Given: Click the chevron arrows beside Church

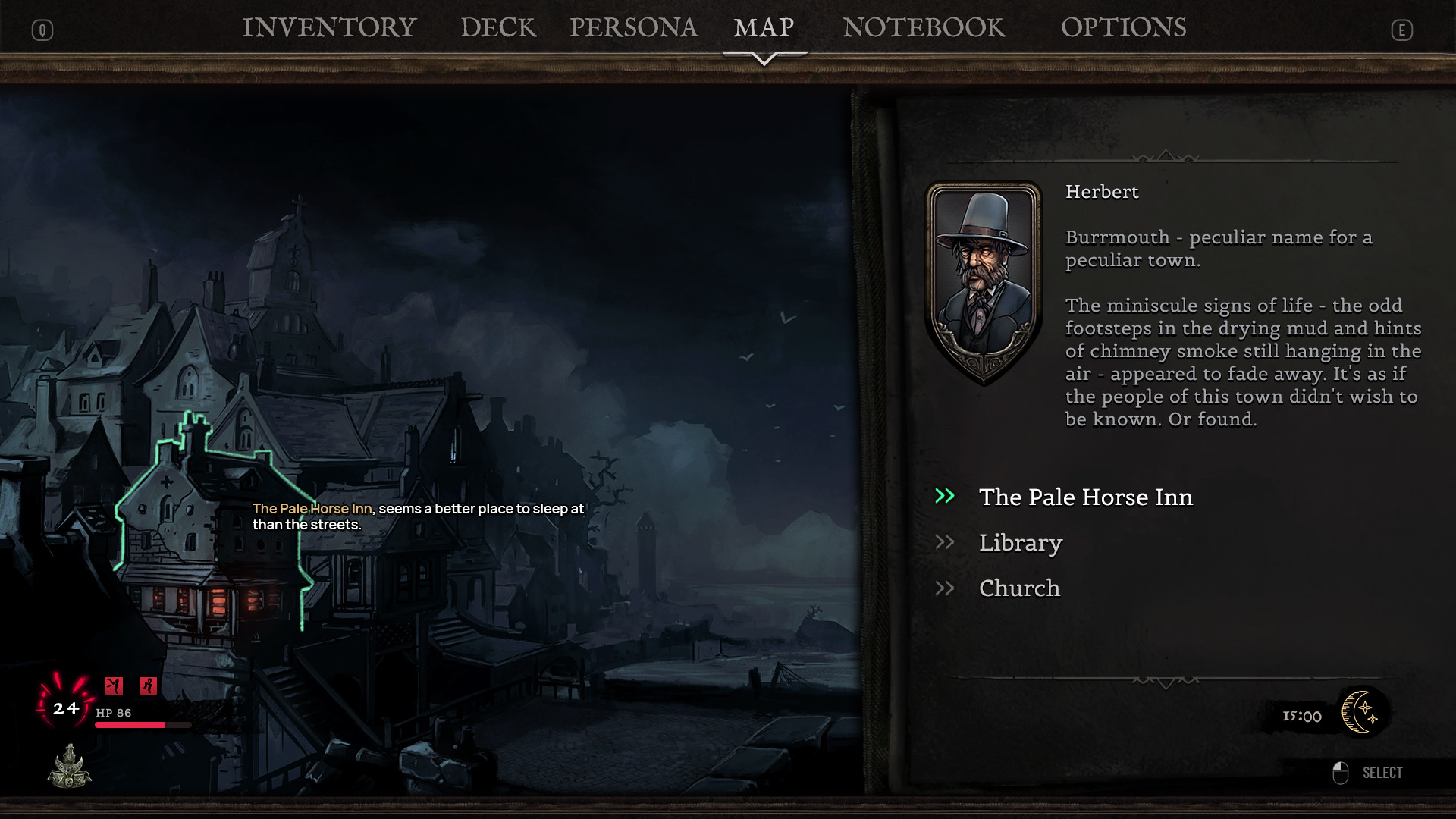Looking at the screenshot, I should pyautogui.click(x=945, y=588).
